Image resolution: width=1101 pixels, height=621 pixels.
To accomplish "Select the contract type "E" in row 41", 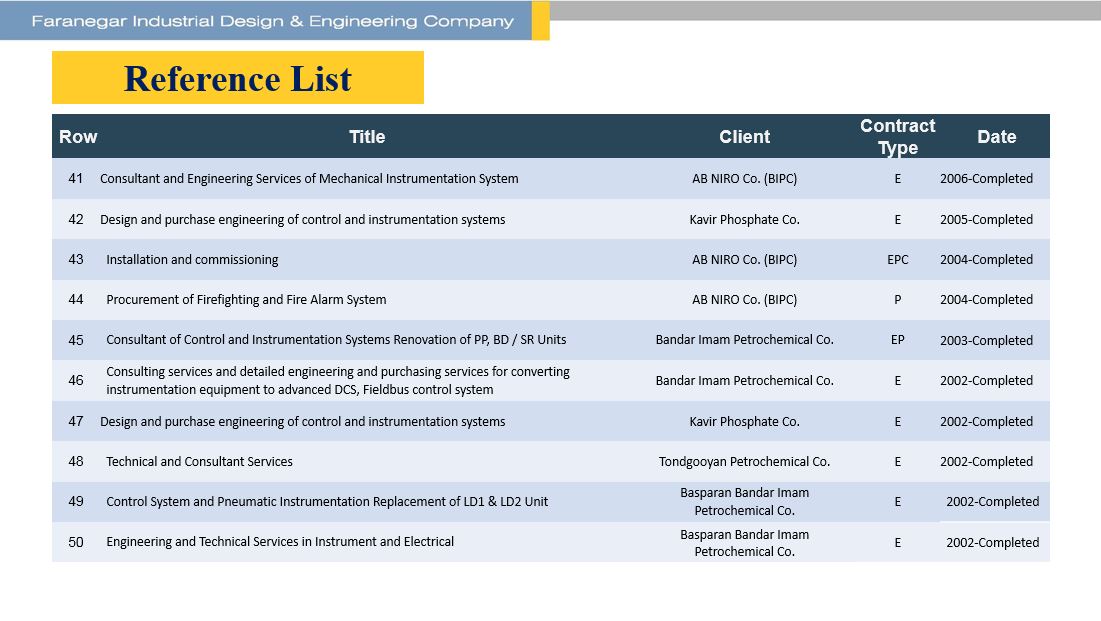I will coord(897,178).
